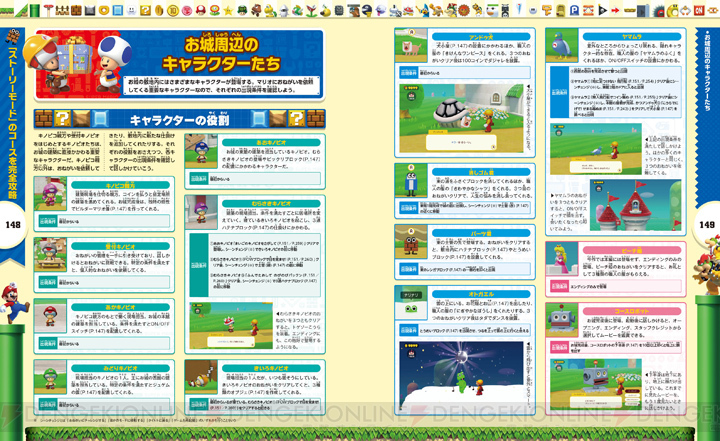Screen dimensions: 720x441
Task: Click the むらさきキノピオ name heading
Action: pyautogui.click(x=271, y=203)
